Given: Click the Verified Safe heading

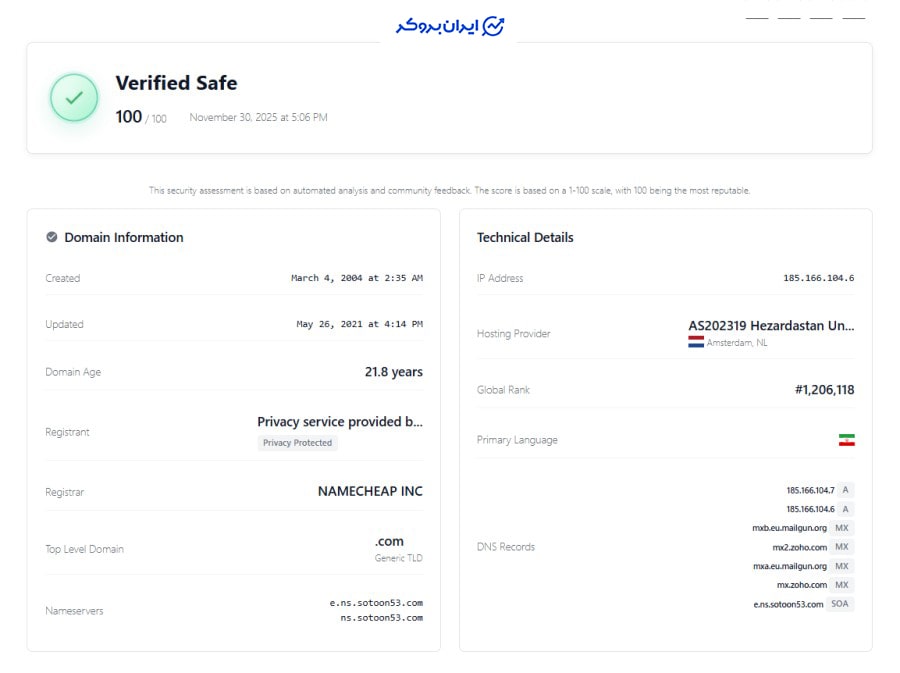Looking at the screenshot, I should [x=176, y=83].
